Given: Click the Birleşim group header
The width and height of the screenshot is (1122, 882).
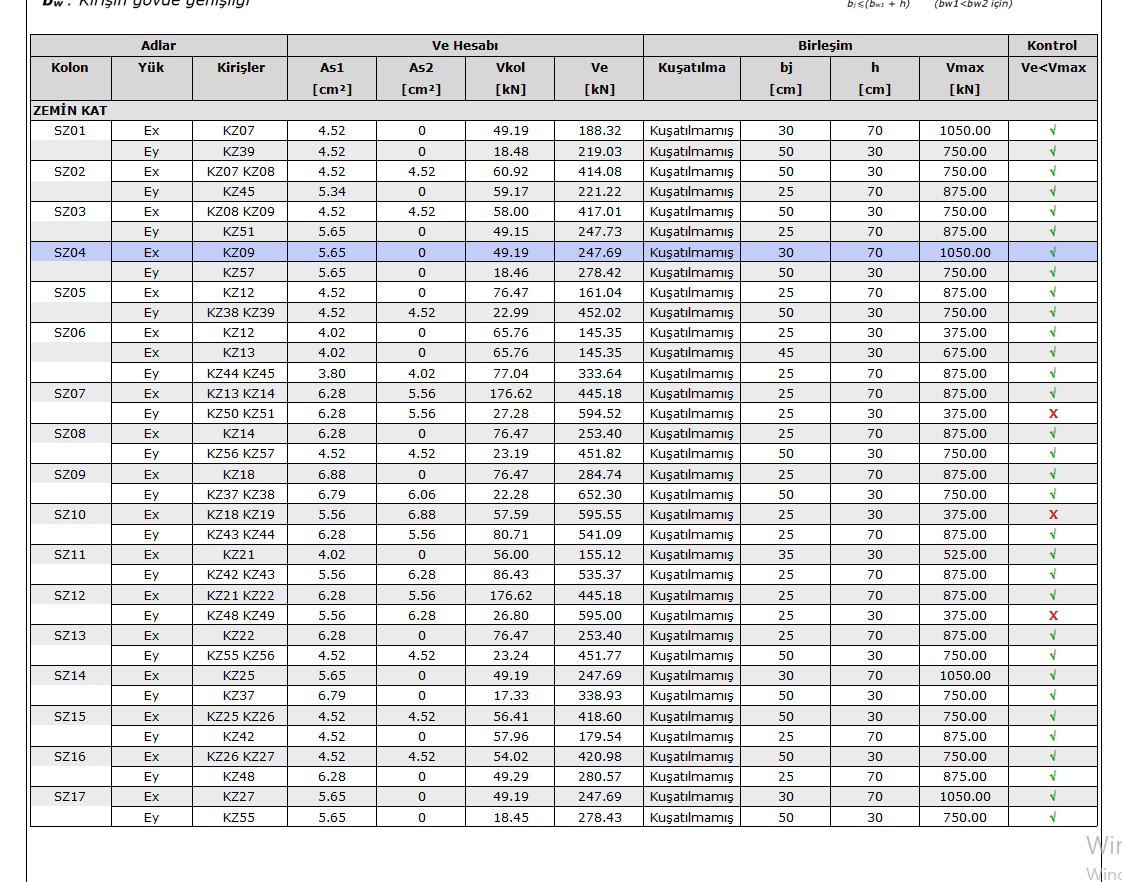Looking at the screenshot, I should coord(826,46).
